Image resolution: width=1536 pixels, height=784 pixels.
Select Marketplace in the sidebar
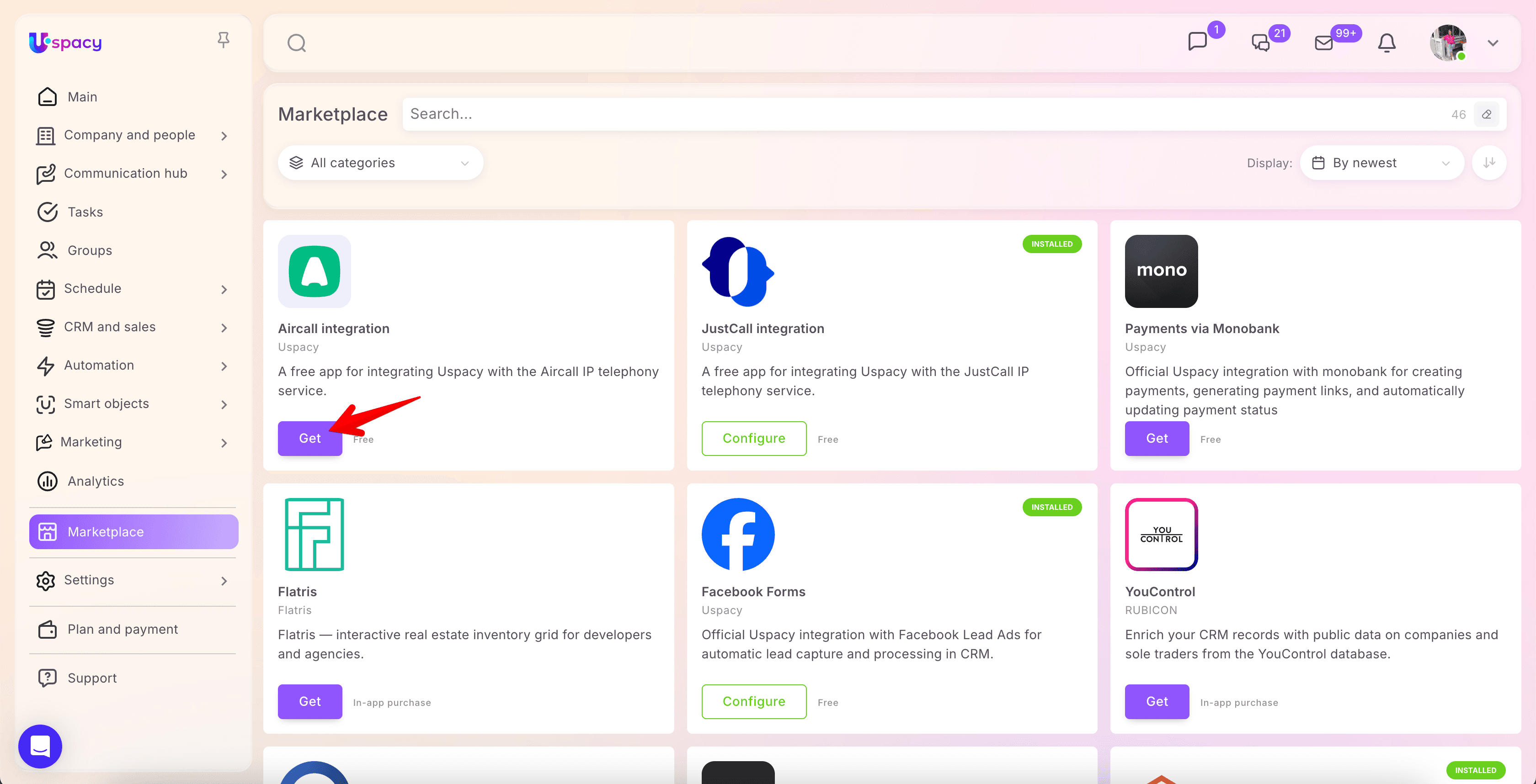point(133,531)
